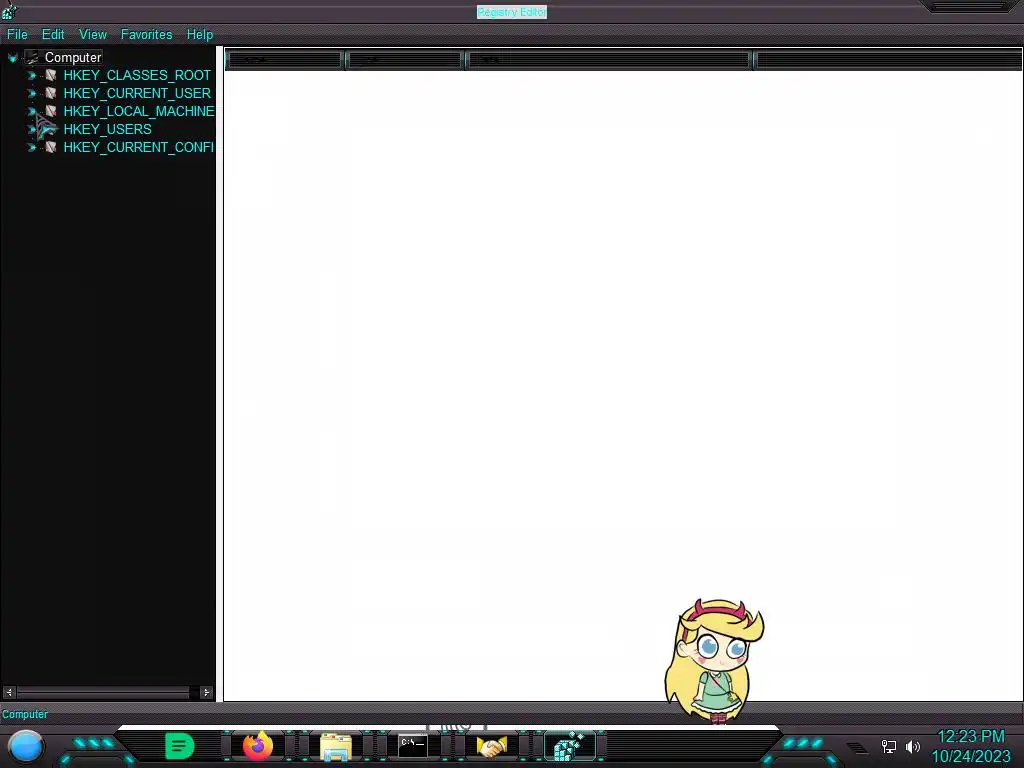Screen dimensions: 1024x768
Task: Open File Explorer from the taskbar
Action: (336, 746)
